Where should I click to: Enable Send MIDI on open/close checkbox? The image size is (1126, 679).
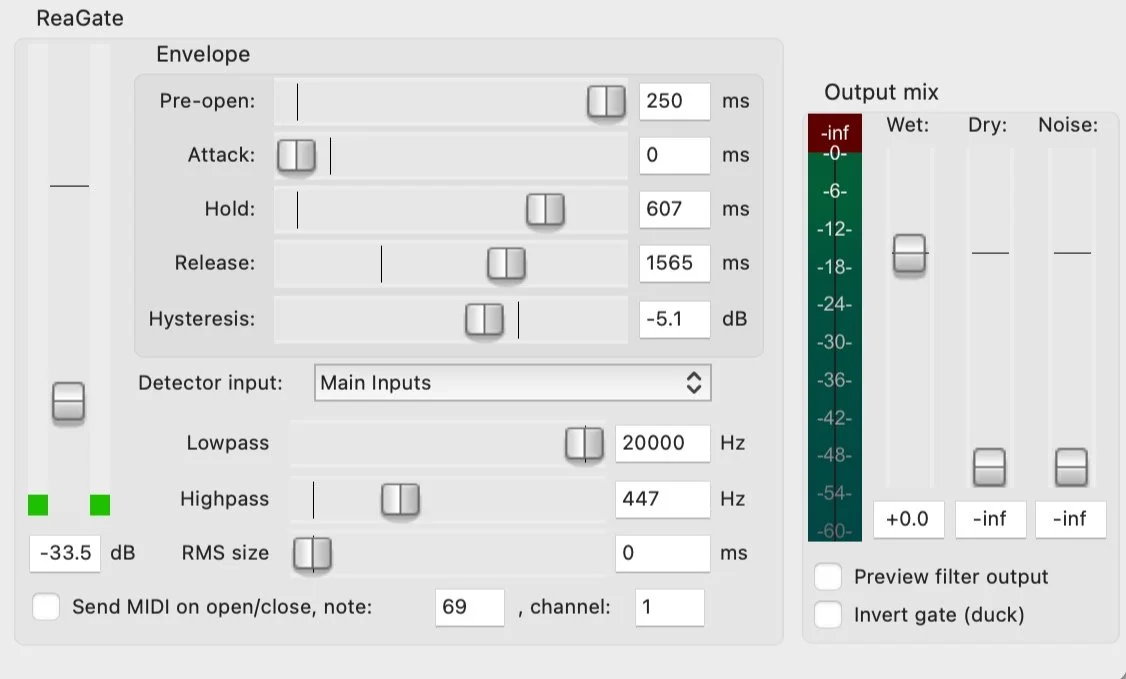pyautogui.click(x=46, y=607)
